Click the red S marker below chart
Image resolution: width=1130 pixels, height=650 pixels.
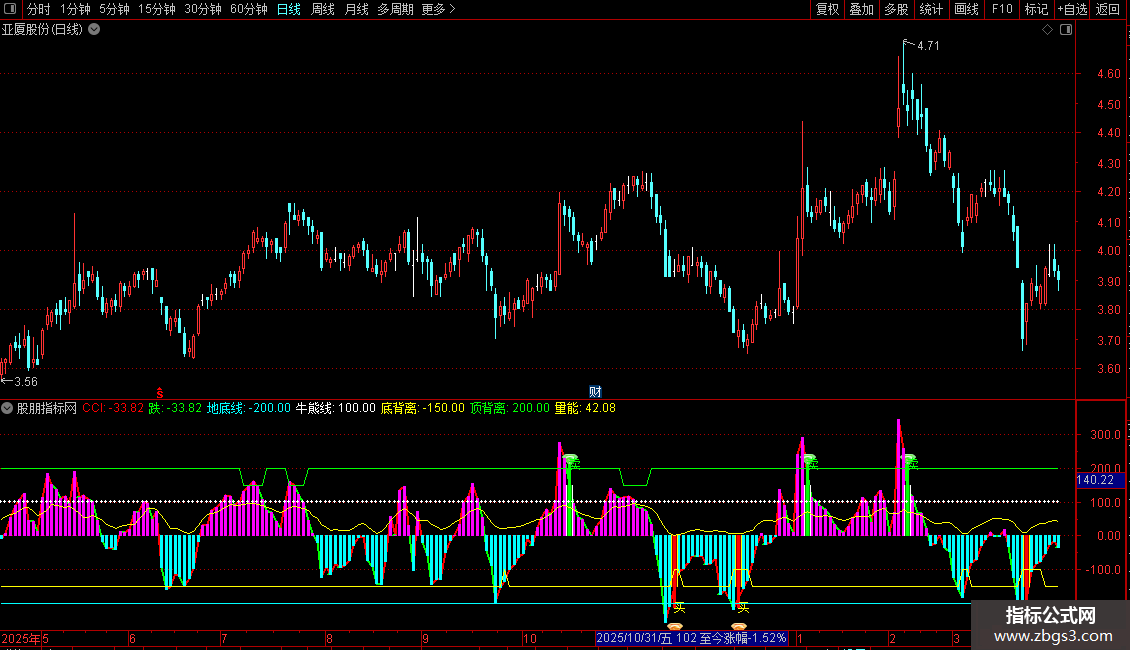[160, 393]
